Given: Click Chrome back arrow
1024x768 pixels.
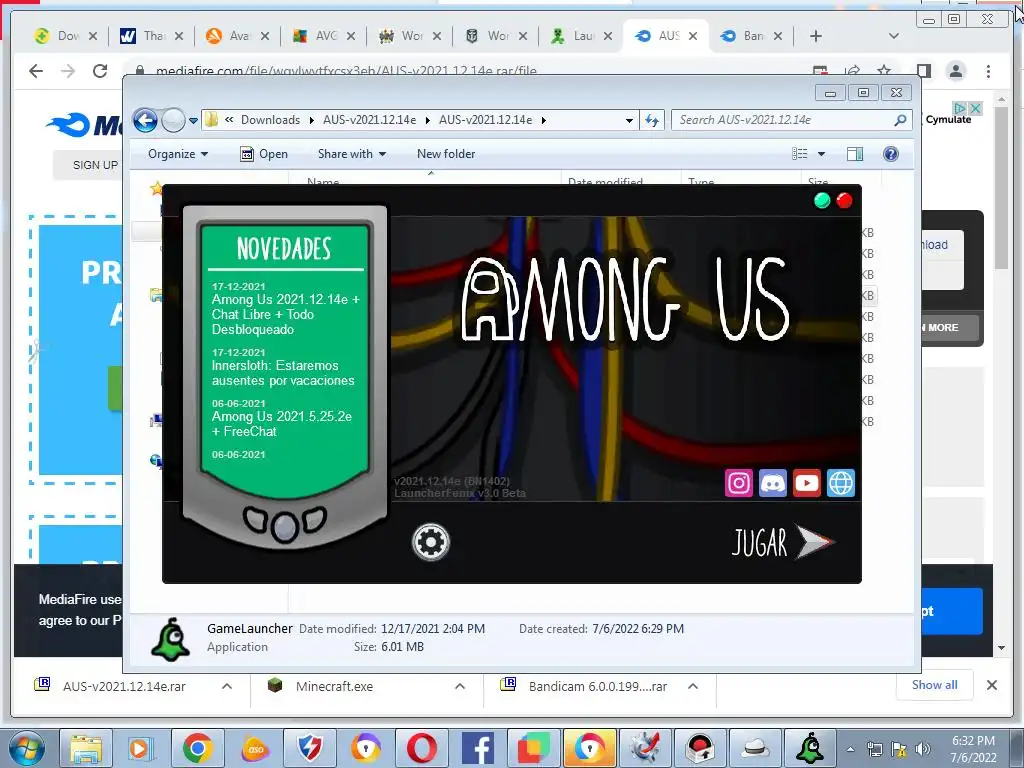Looking at the screenshot, I should pyautogui.click(x=36, y=71).
